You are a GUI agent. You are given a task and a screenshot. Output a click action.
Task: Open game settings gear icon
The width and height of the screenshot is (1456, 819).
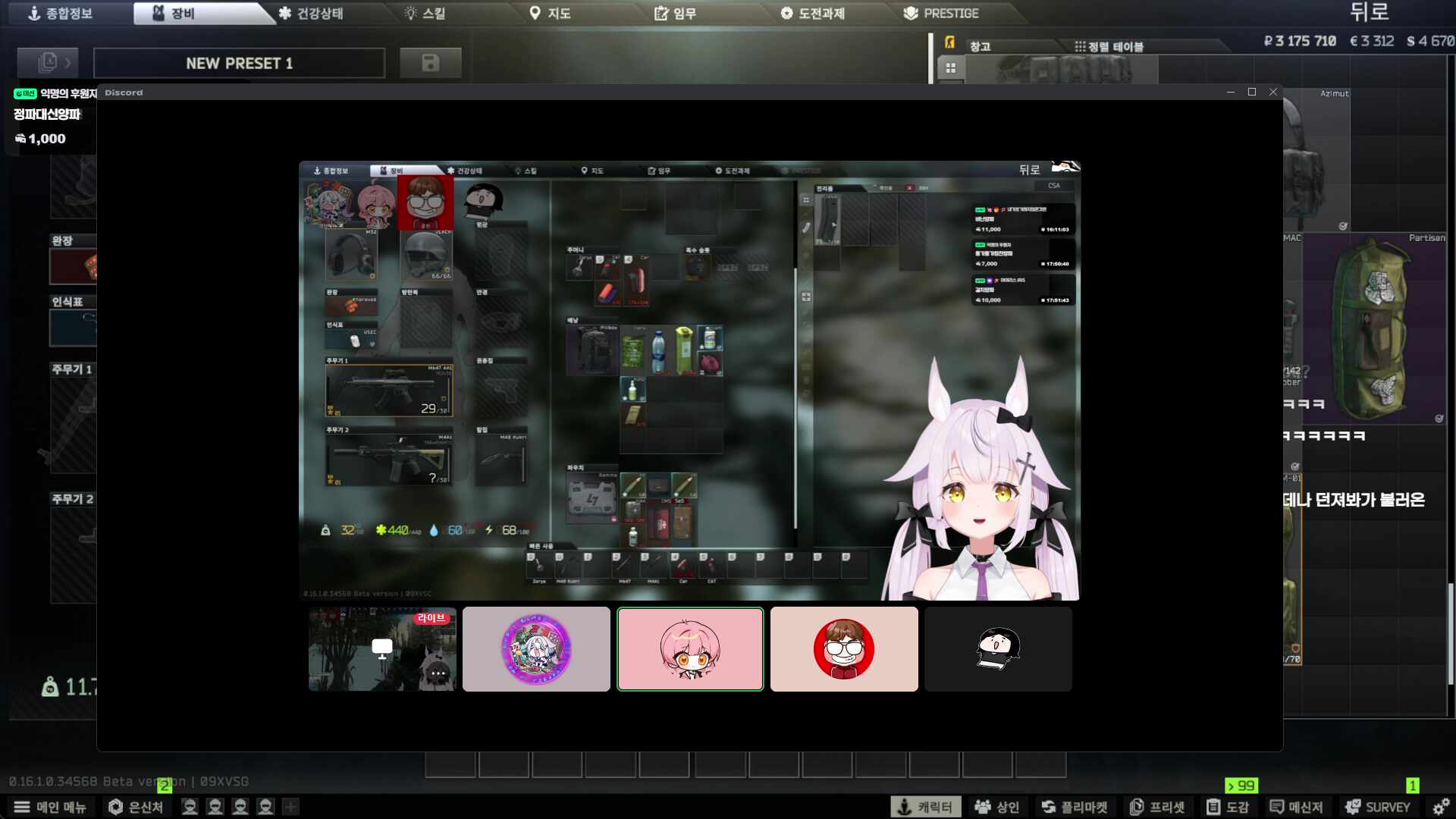click(1440, 807)
